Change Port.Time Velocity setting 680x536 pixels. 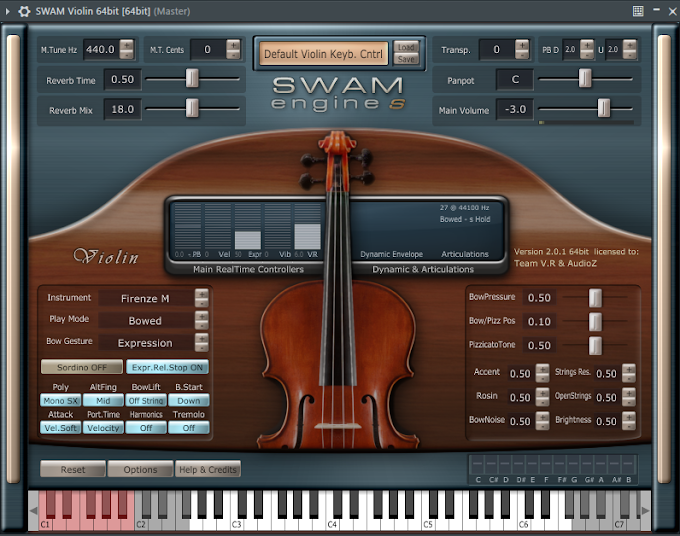[103, 428]
